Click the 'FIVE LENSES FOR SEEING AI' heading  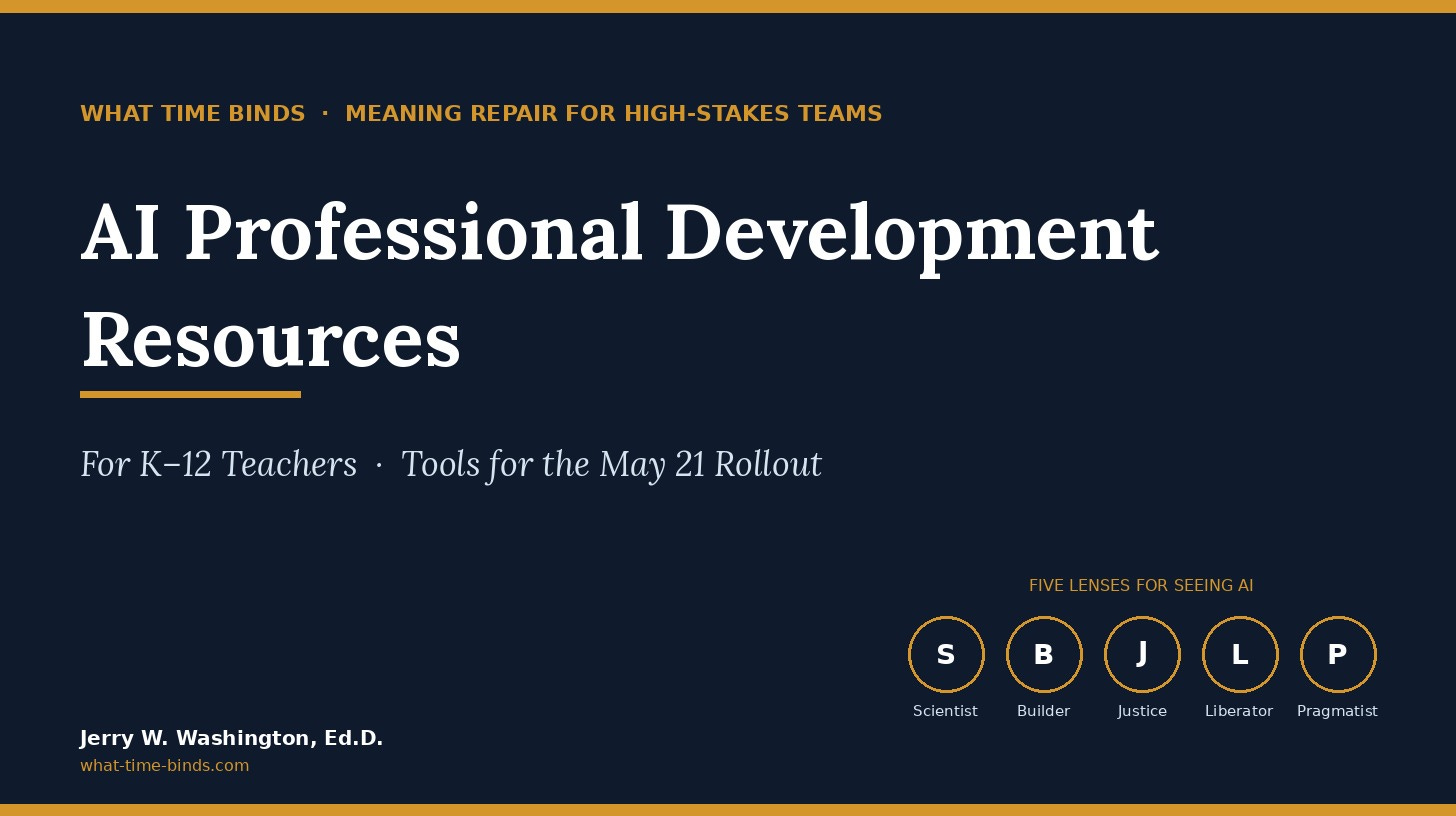[1141, 586]
